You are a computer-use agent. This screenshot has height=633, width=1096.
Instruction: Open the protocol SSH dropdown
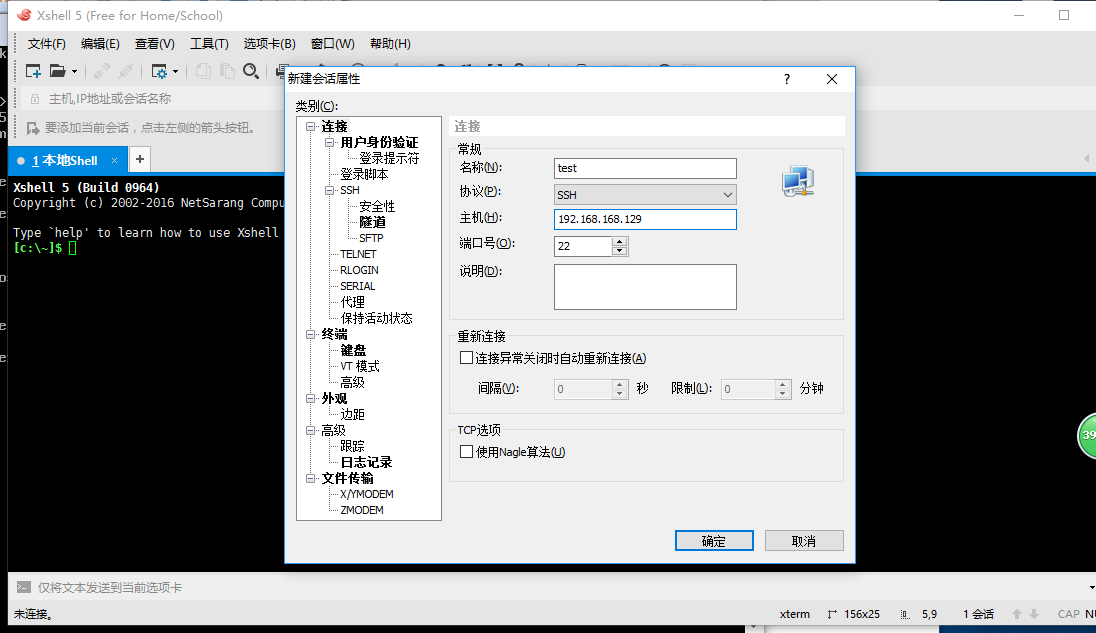pos(645,195)
